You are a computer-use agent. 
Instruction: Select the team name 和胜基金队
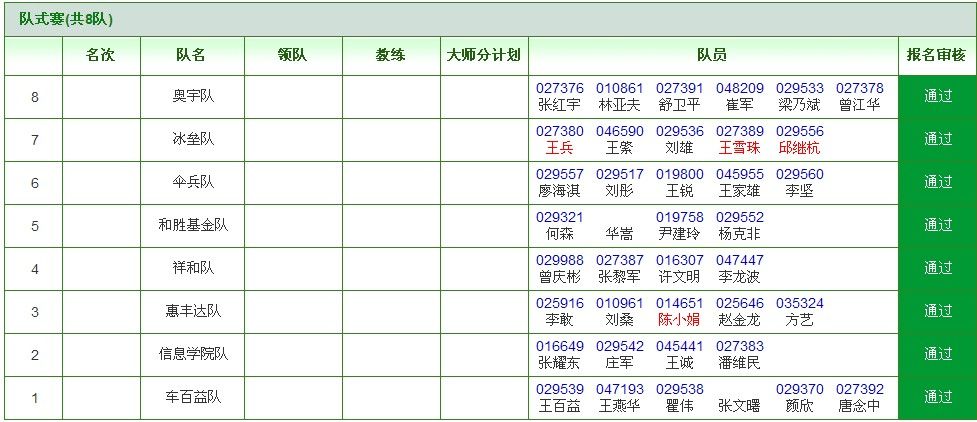point(192,226)
